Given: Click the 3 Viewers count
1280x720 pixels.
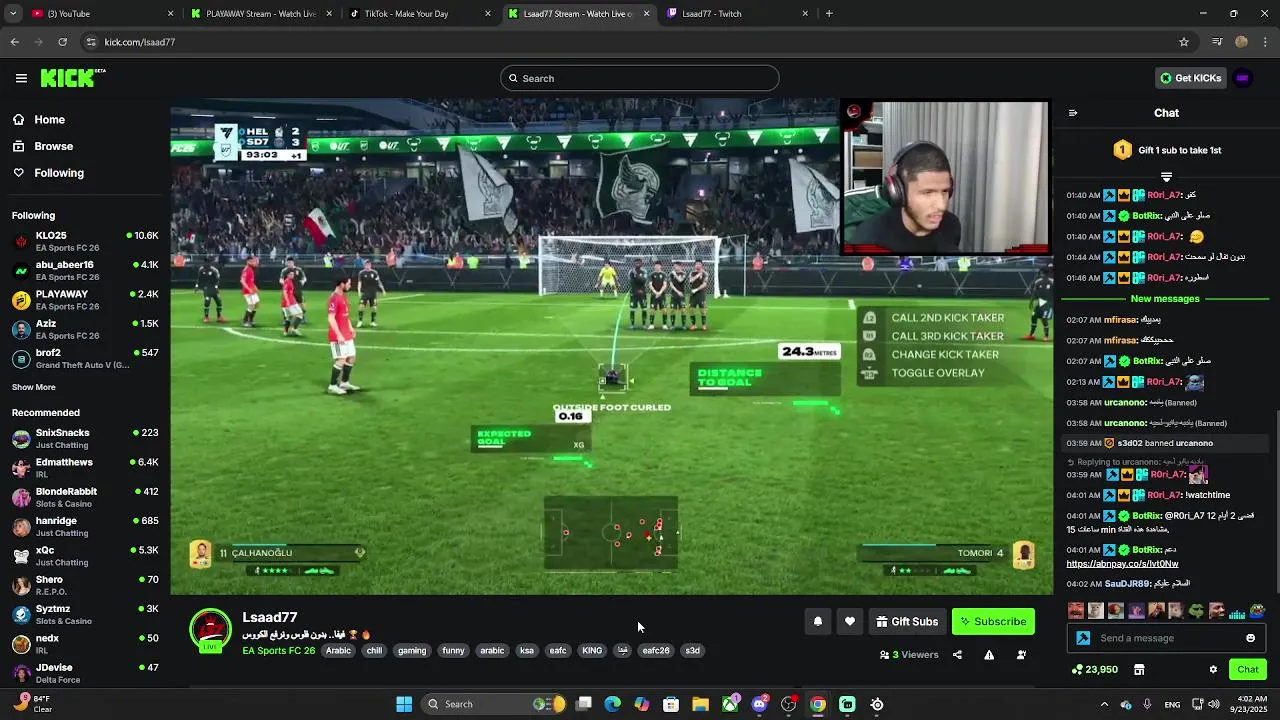Looking at the screenshot, I should coord(909,655).
